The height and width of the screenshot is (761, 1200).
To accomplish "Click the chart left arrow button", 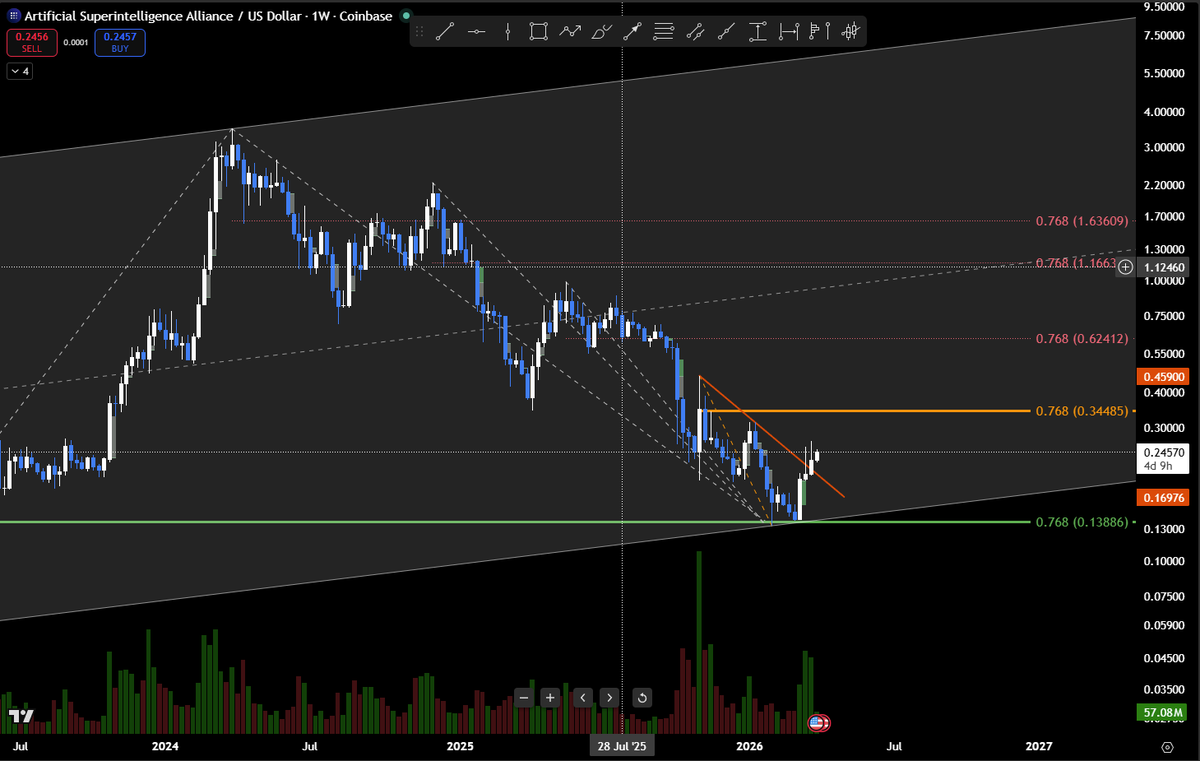I will (584, 697).
